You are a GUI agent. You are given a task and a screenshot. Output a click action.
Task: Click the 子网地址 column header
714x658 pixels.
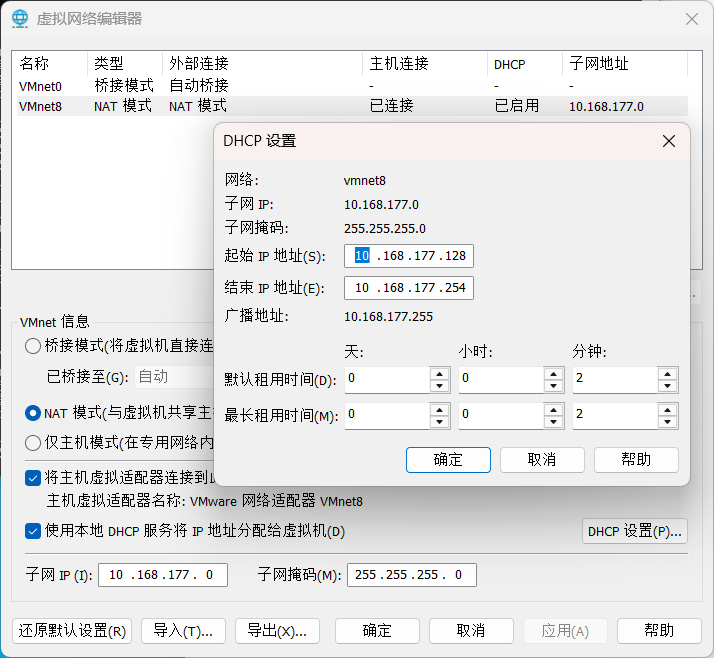pos(625,64)
